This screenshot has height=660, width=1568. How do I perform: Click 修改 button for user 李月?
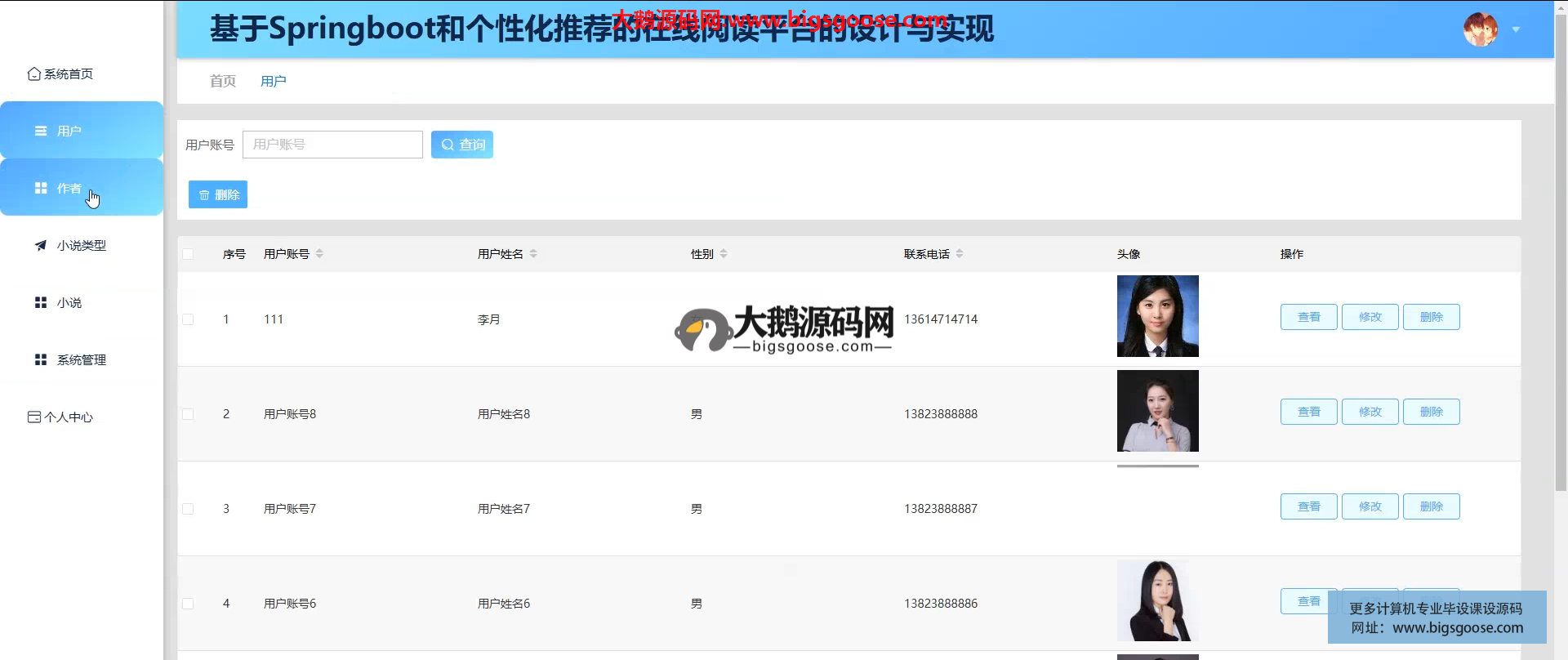click(x=1370, y=317)
